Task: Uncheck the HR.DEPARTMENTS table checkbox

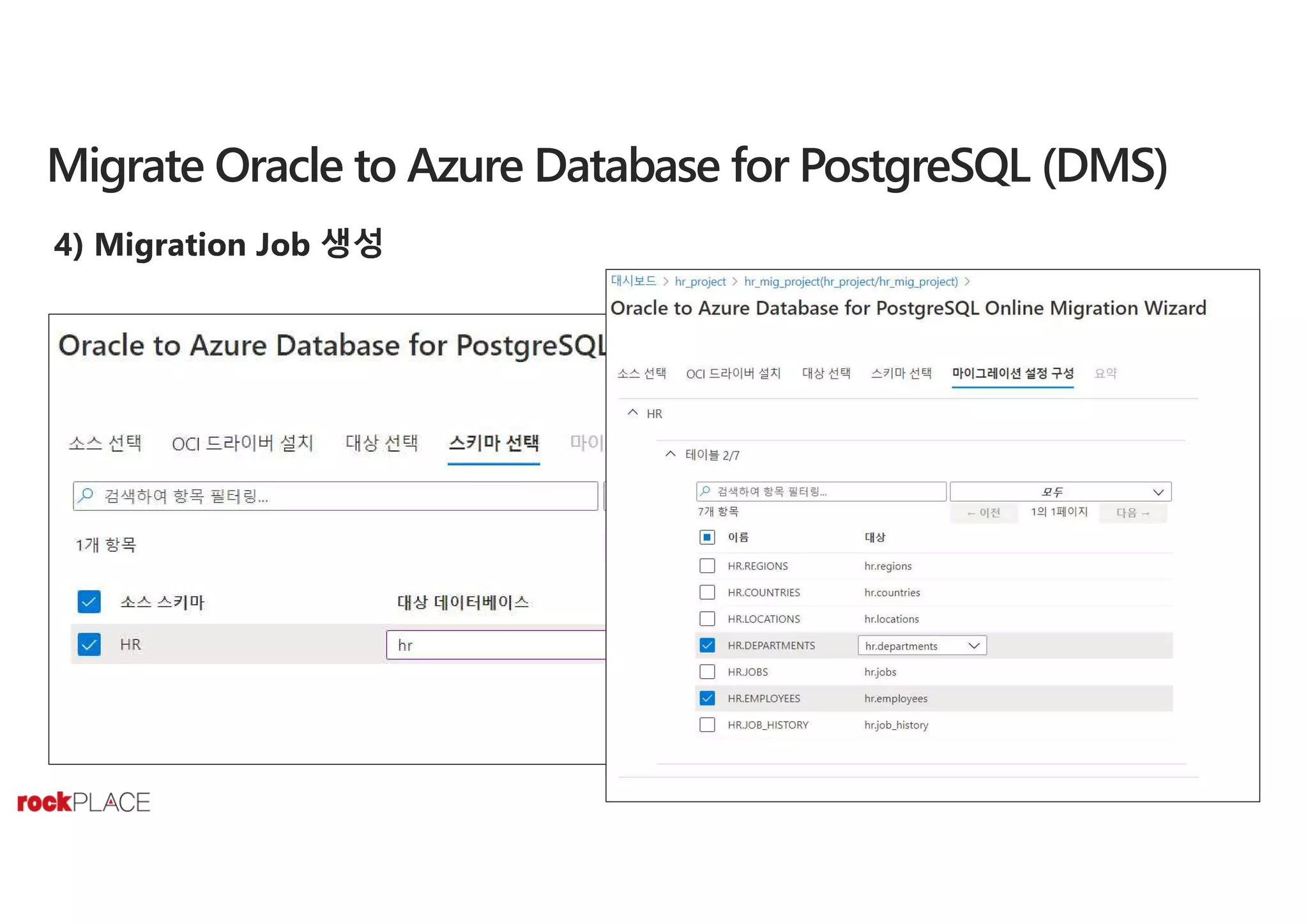Action: [707, 645]
